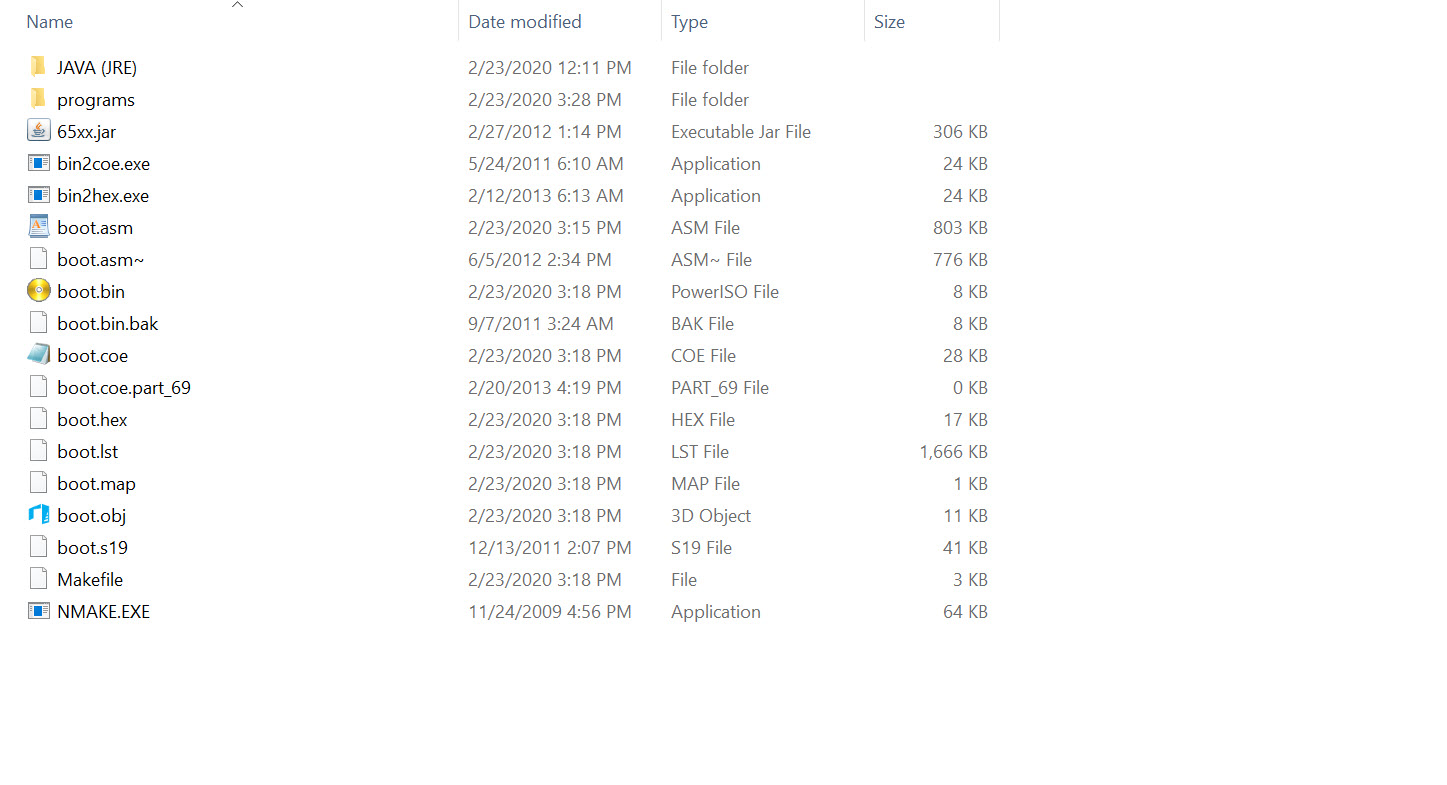The height and width of the screenshot is (785, 1447).
Task: Select the boot.hex file name
Action: [x=92, y=419]
